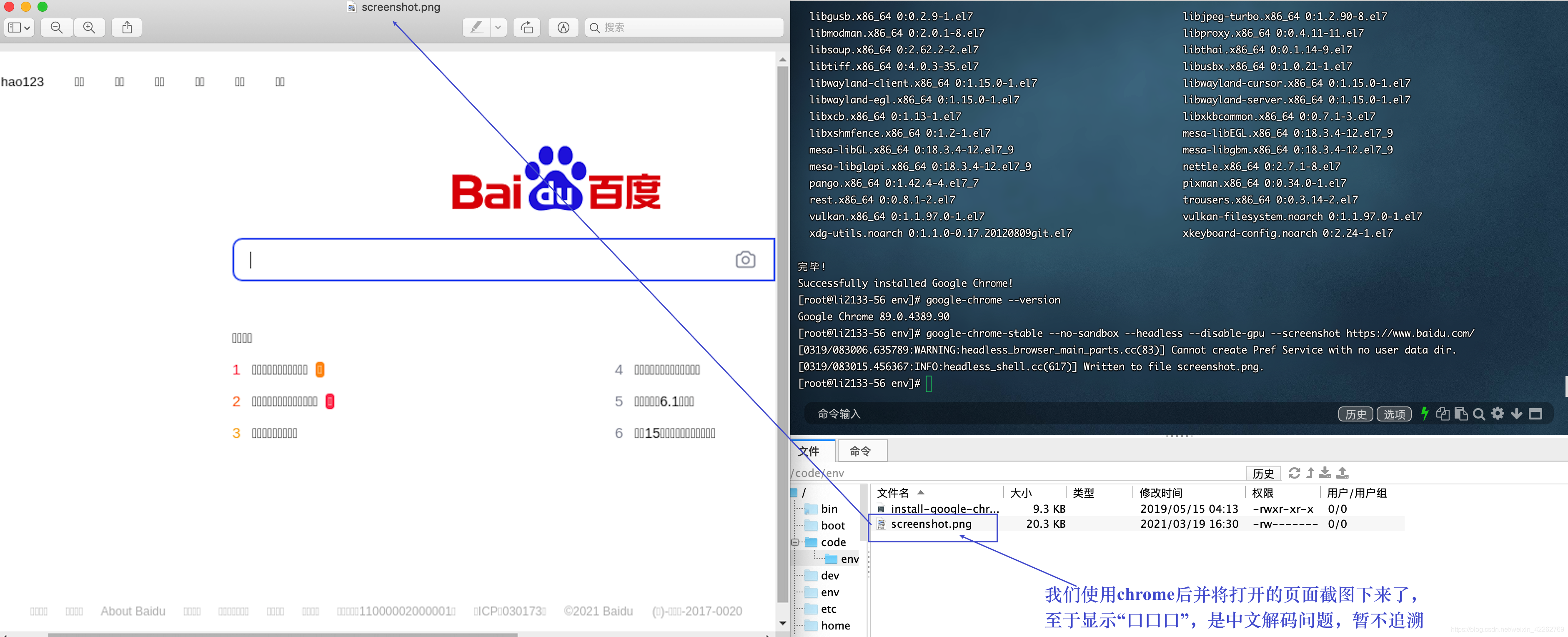Click the hao123 link in the screenshot
The image size is (1568, 637).
(23, 82)
